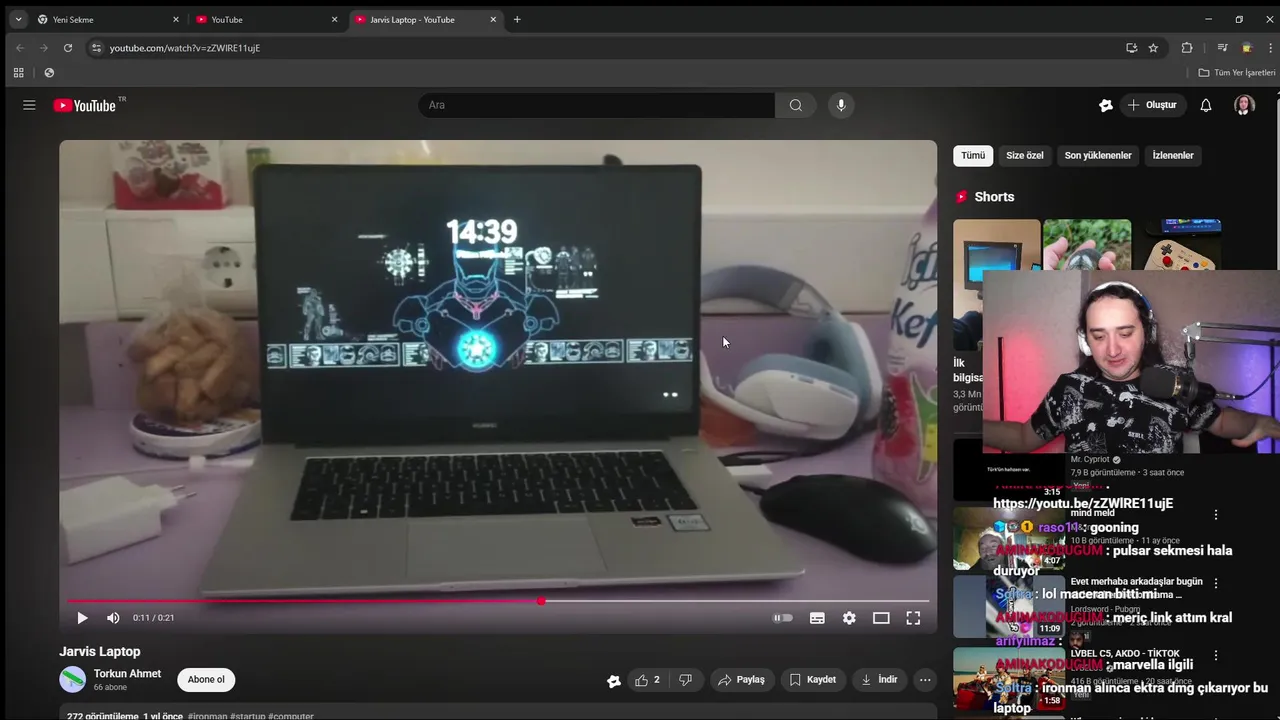Open the account avatar menu
The image size is (1280, 720).
tap(1244, 105)
